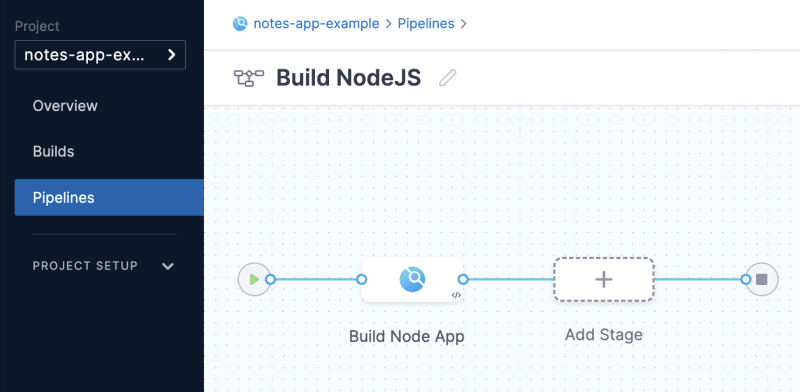Click the pipeline end stop node
This screenshot has height=392, width=800.
point(762,279)
